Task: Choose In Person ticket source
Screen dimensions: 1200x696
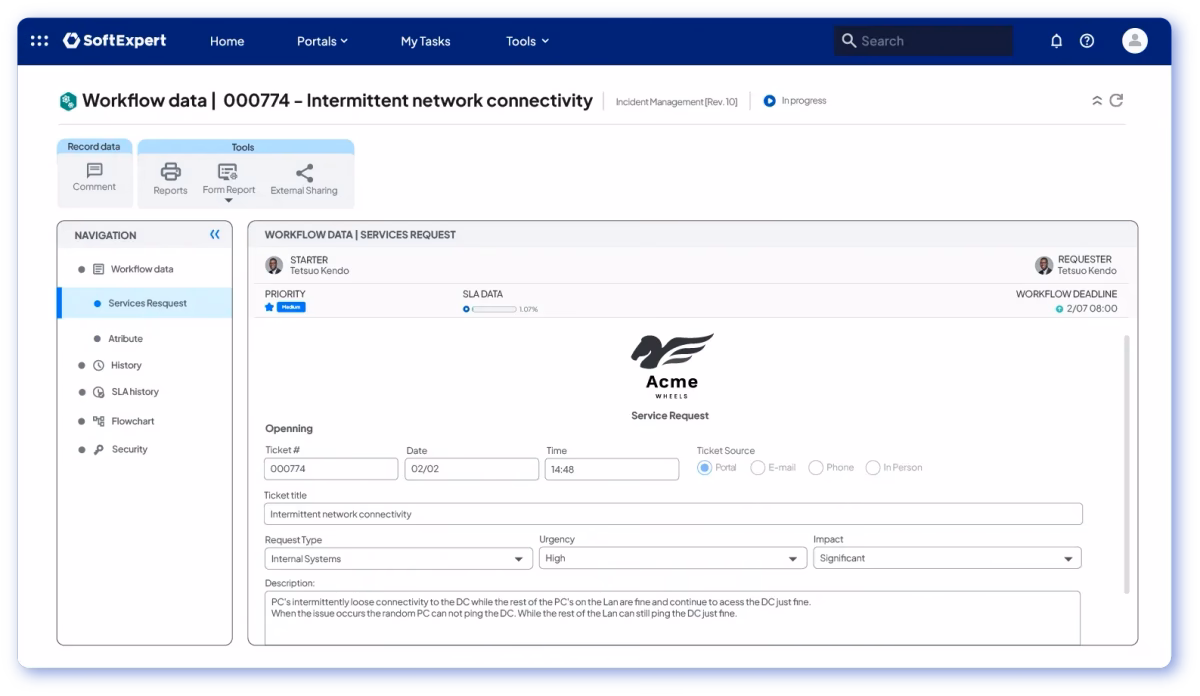Action: (x=873, y=468)
